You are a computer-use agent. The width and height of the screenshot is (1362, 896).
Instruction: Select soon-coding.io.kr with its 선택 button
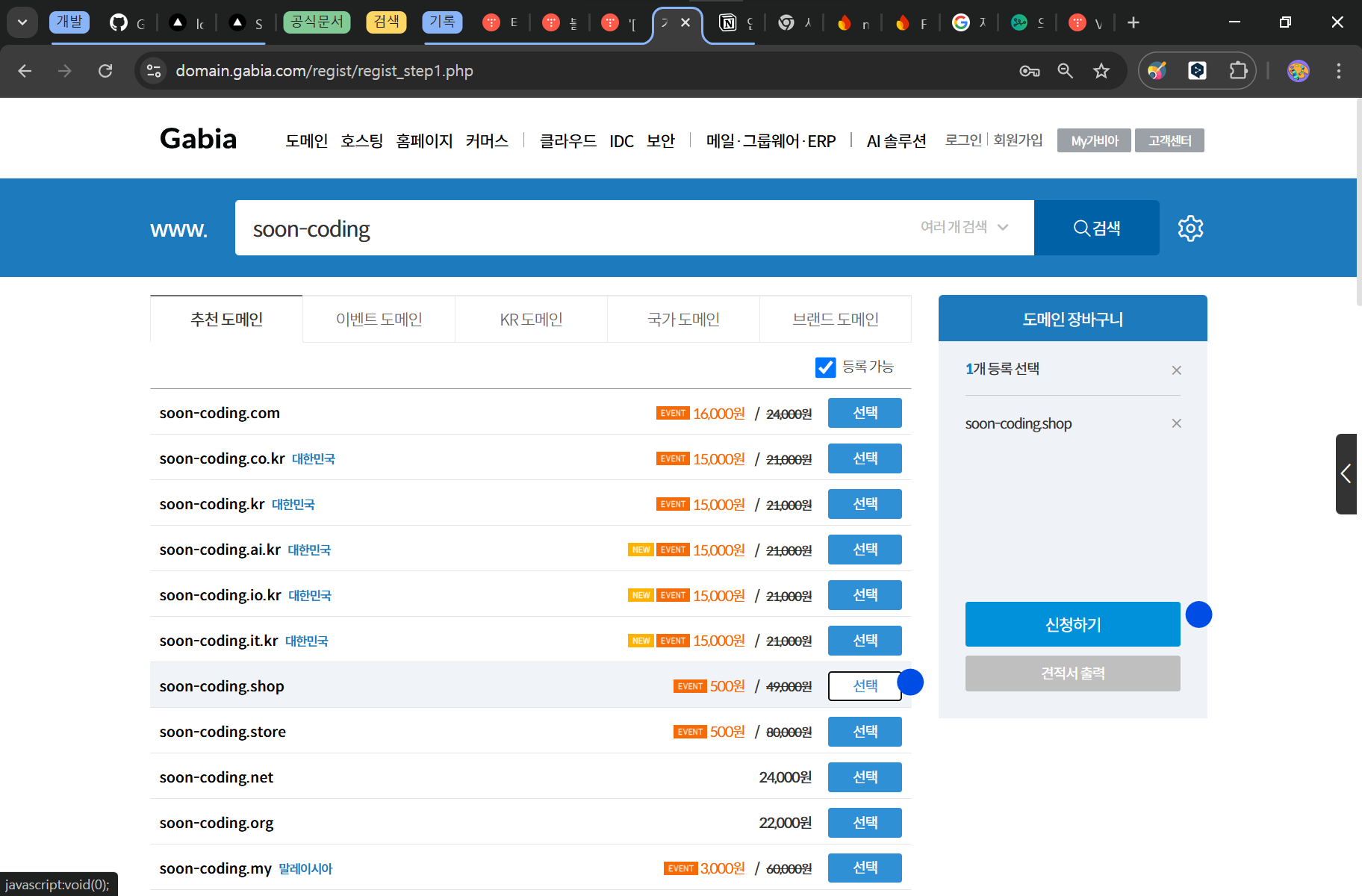pyautogui.click(x=865, y=595)
